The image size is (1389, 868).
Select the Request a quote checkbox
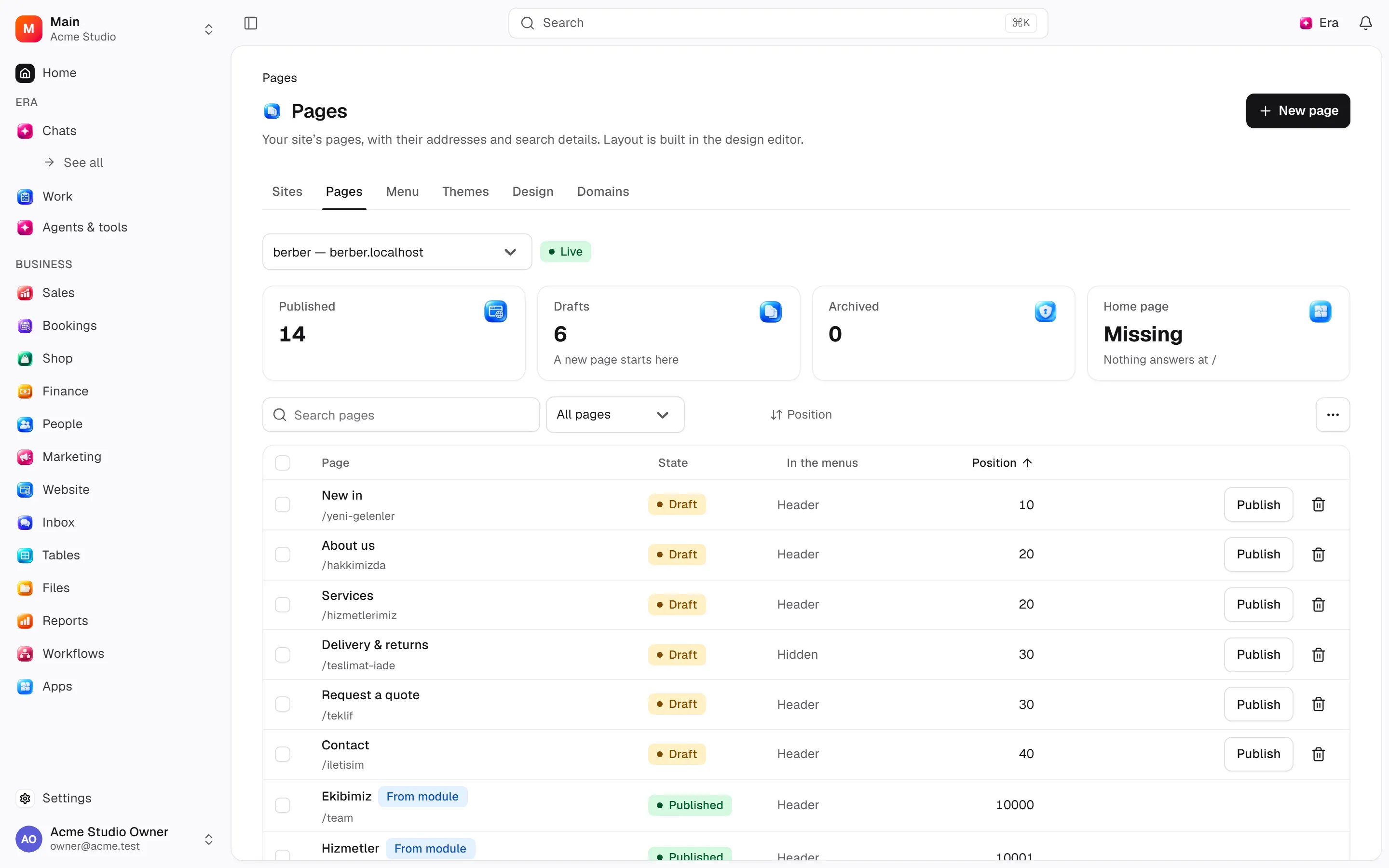283,705
